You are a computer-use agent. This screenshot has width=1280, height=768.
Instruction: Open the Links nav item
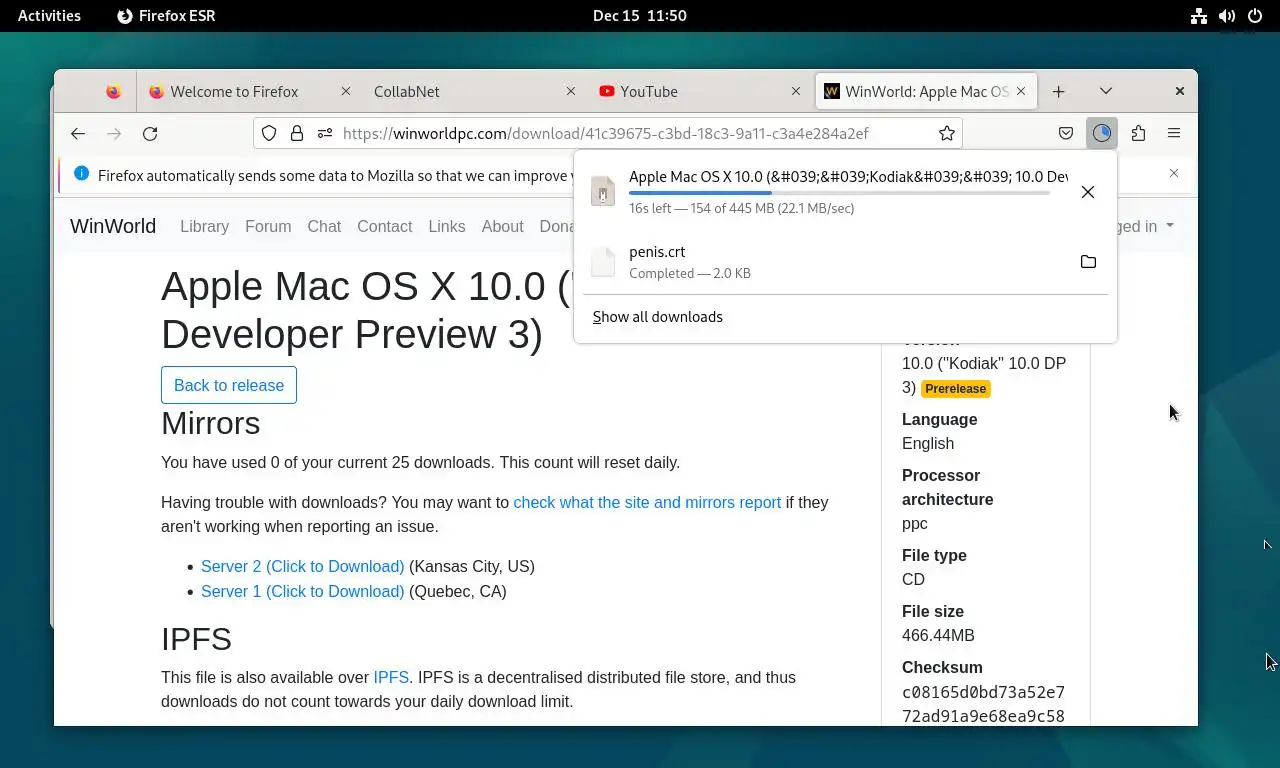(x=447, y=226)
